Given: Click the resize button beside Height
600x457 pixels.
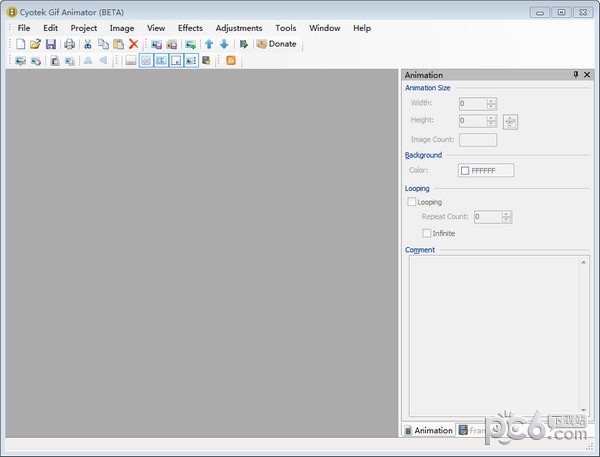Looking at the screenshot, I should tap(510, 122).
